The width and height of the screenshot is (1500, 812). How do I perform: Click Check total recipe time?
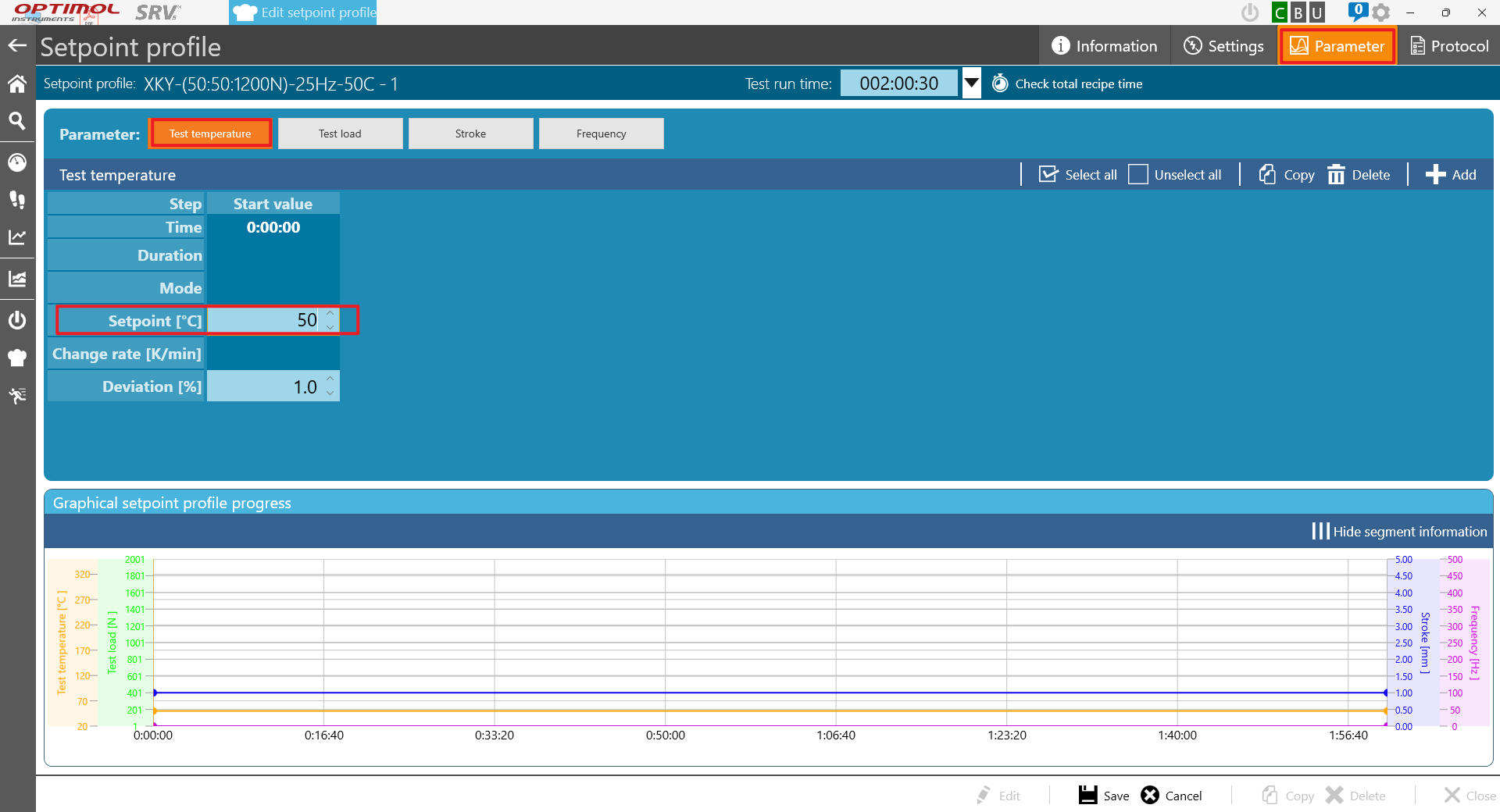(x=1067, y=84)
